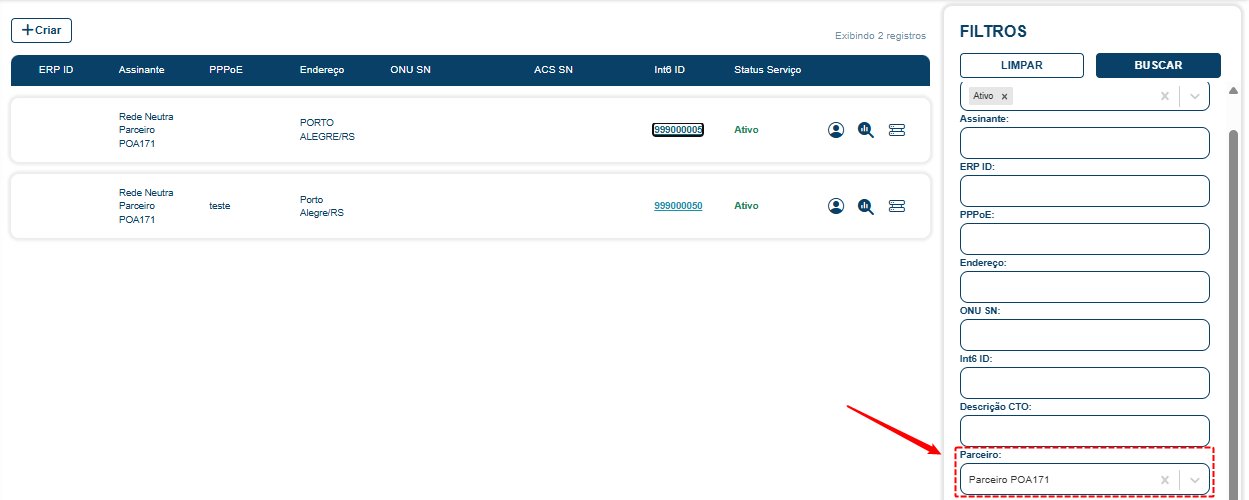Click the Endereço column header
Screen dimensions: 1249x500
click(322, 70)
